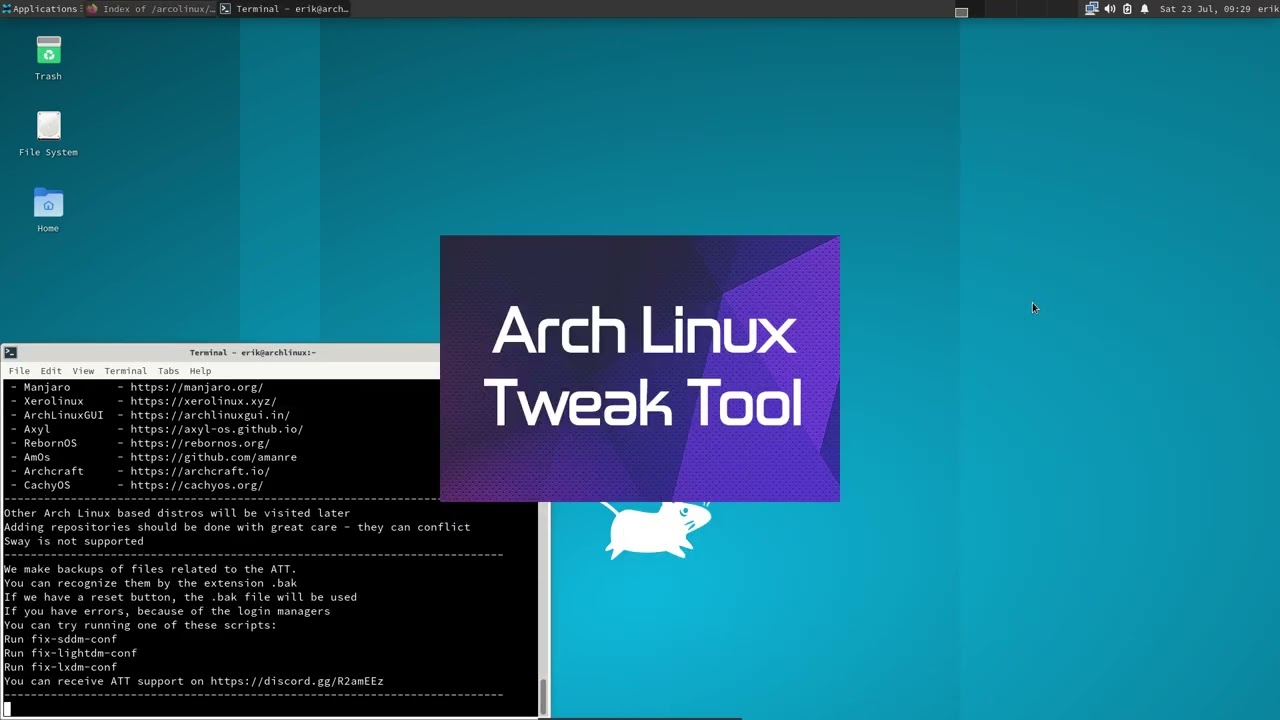Click the terminal window menu icon

coord(10,352)
